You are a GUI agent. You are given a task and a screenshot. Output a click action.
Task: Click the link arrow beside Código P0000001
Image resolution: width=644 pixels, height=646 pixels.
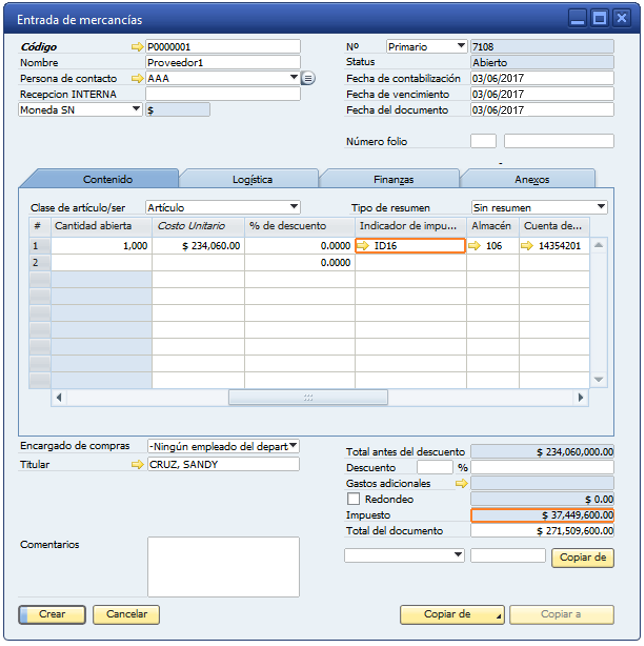click(137, 47)
